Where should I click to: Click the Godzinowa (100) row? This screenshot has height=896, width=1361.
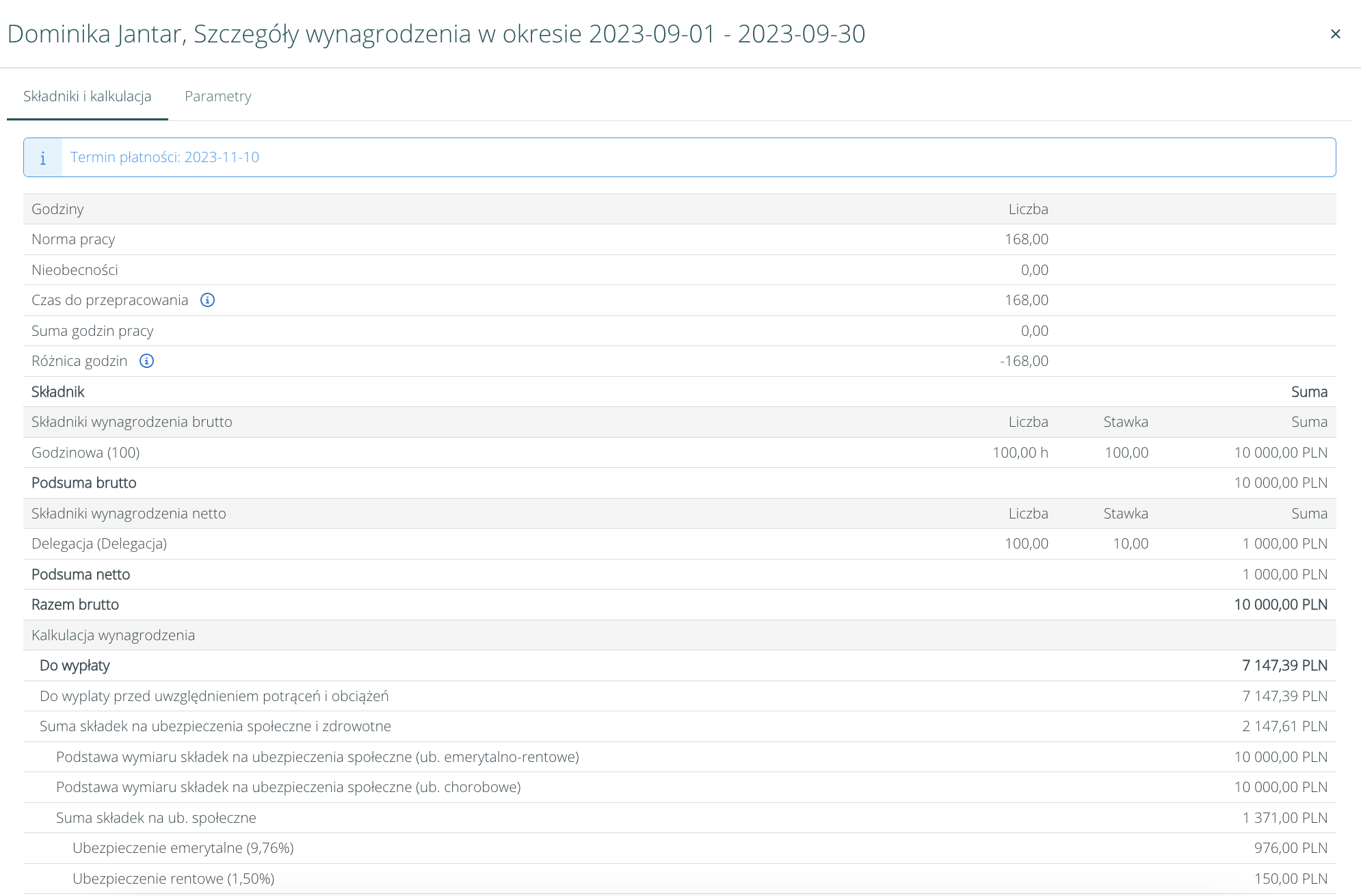click(85, 453)
